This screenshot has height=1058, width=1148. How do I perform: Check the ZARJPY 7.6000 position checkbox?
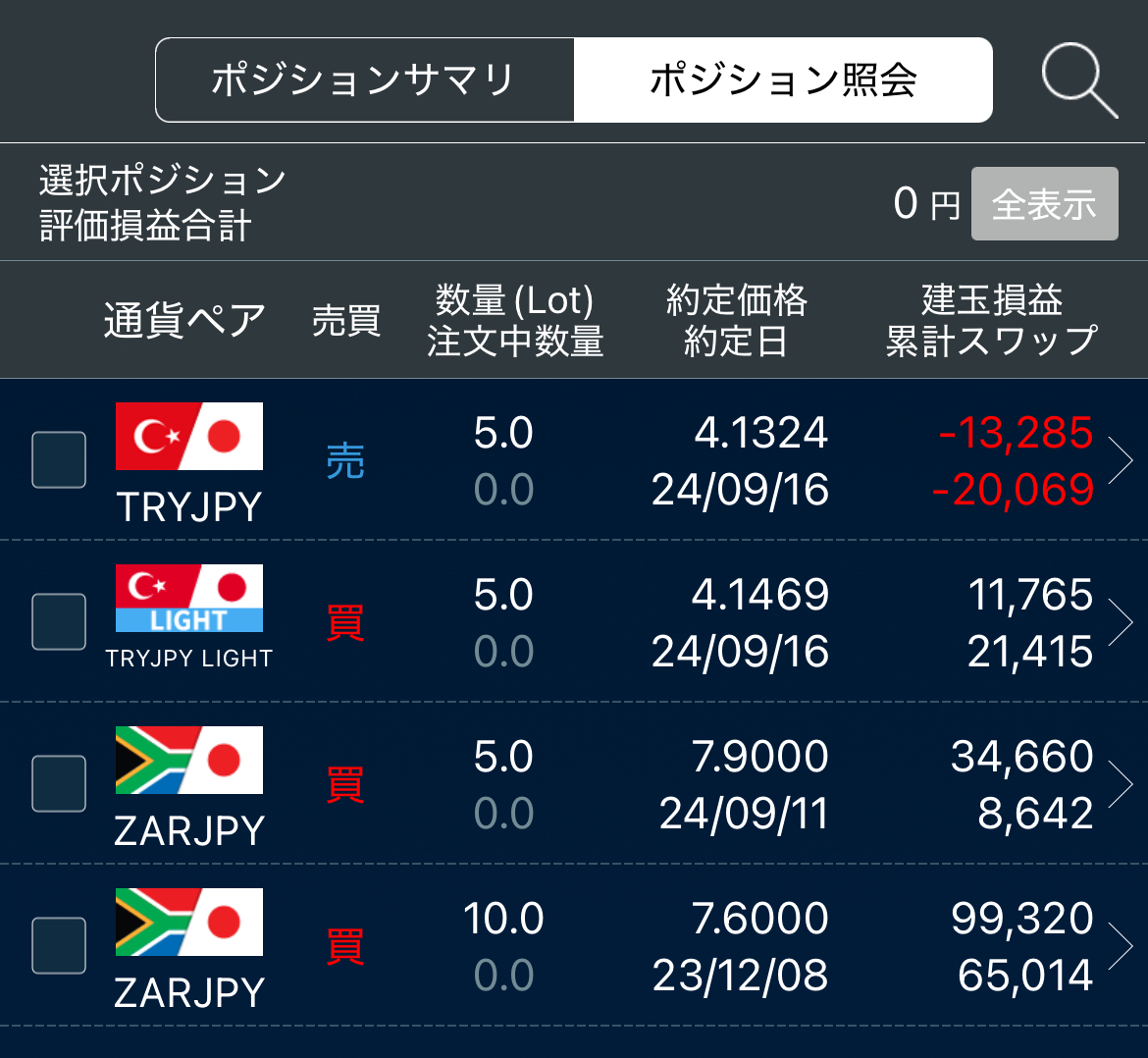(59, 945)
